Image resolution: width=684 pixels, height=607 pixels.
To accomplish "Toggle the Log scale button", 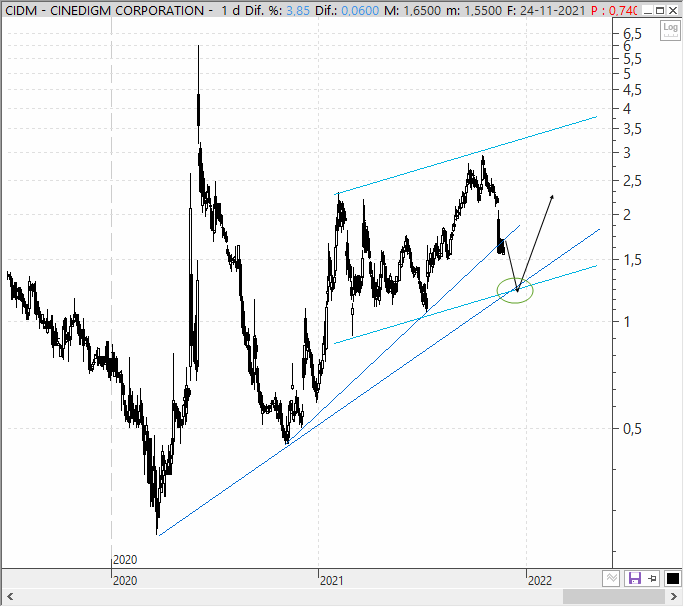I will coord(670,30).
